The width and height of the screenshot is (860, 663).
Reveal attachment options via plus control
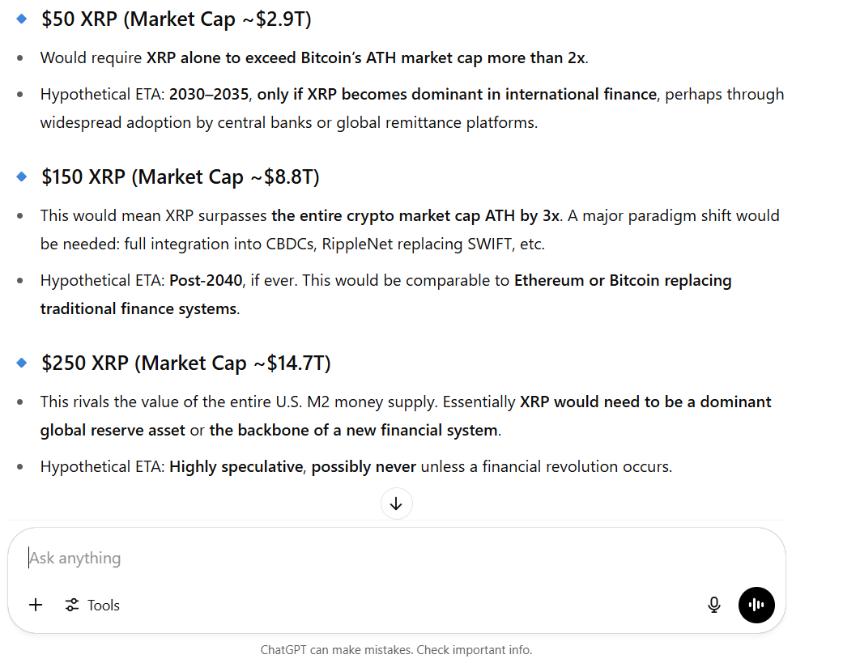coord(35,605)
